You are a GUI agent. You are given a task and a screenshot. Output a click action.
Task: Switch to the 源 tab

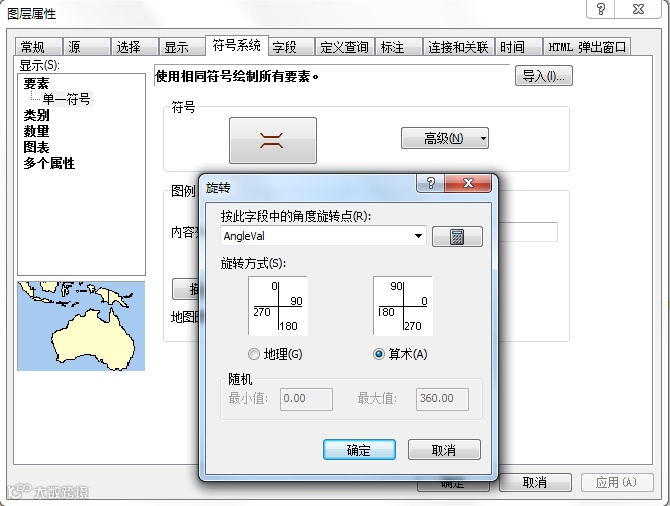[86, 47]
